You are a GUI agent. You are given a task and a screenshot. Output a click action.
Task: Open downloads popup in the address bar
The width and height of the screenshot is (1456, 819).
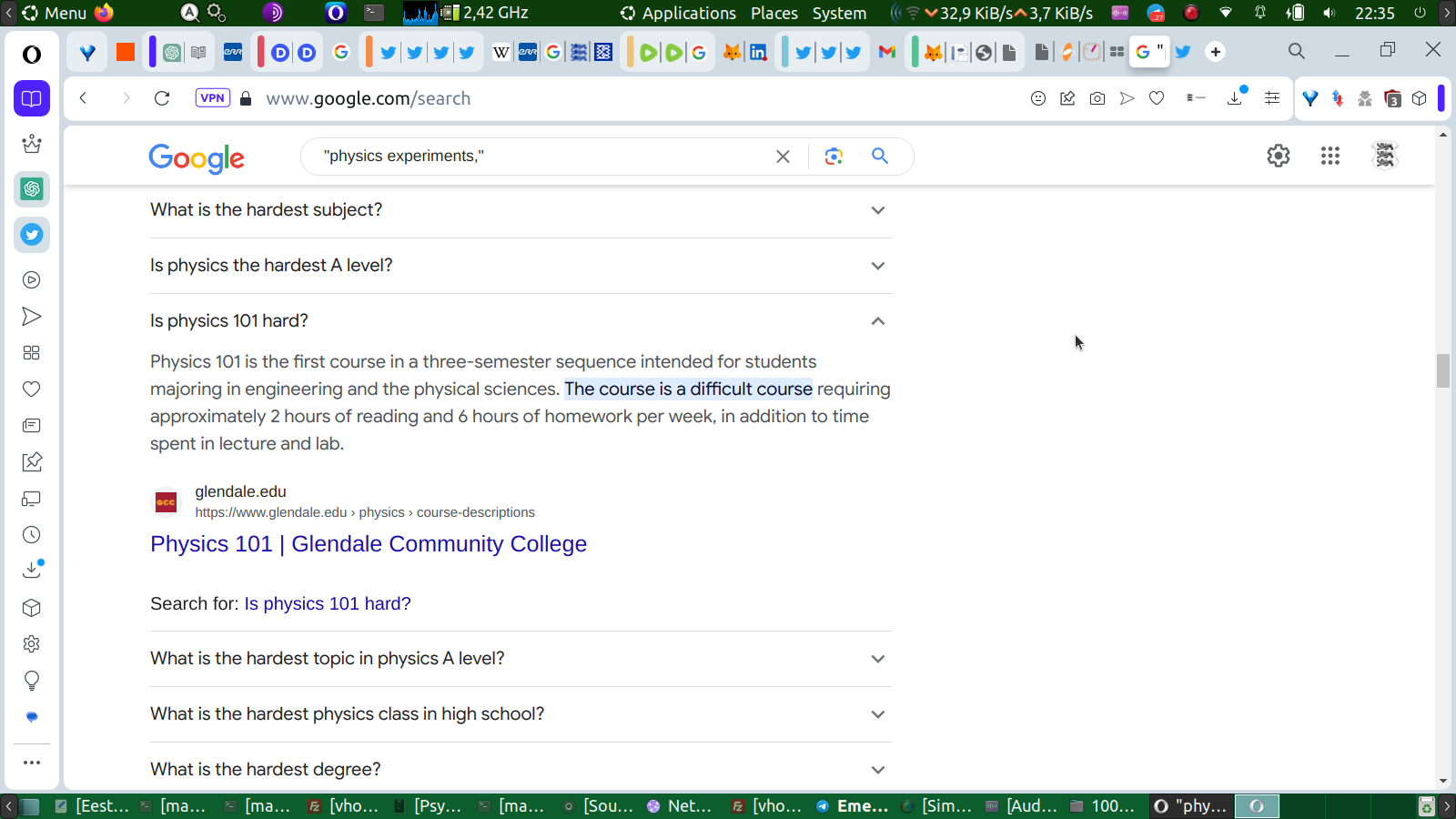click(x=1236, y=97)
